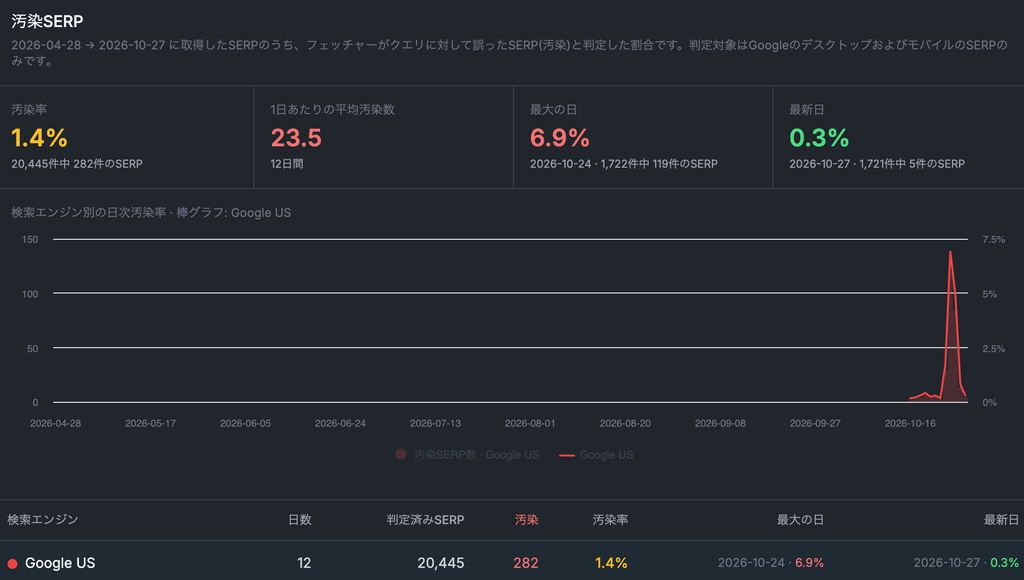
Task: Sort by the 判定済みSERP column header
Action: point(425,520)
